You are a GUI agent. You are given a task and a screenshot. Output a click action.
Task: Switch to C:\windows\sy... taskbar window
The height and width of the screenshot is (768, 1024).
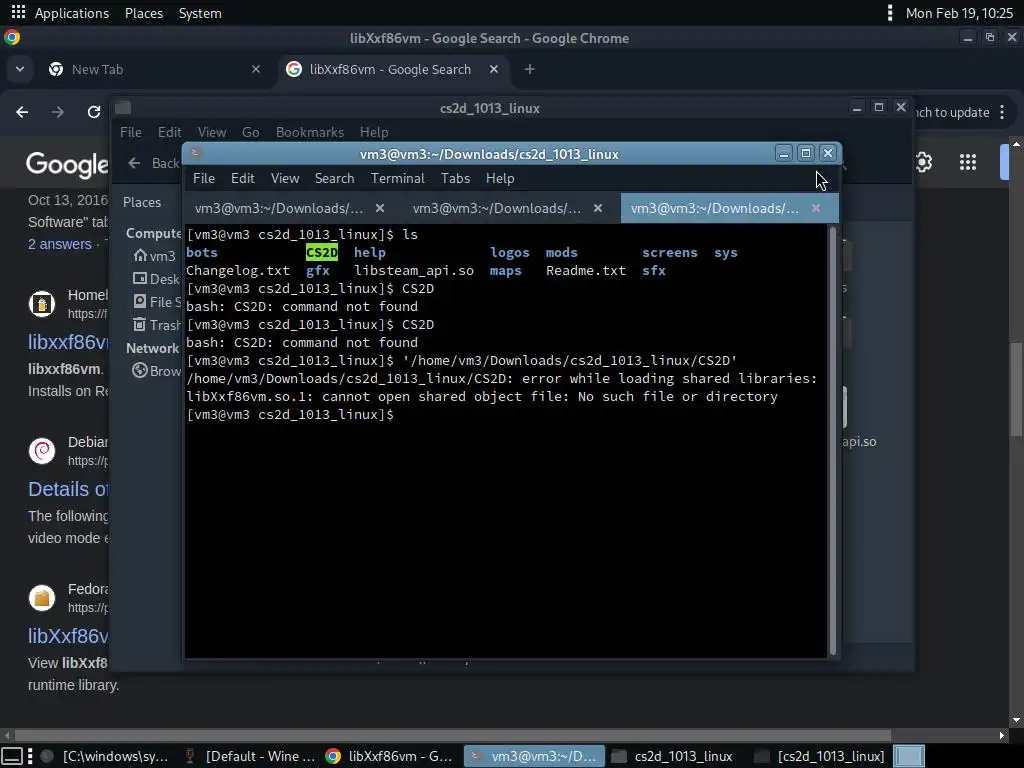pyautogui.click(x=105, y=756)
